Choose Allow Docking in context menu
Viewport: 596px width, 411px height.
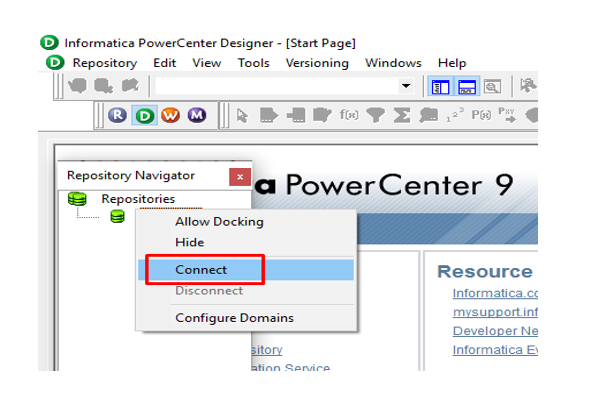pos(219,222)
